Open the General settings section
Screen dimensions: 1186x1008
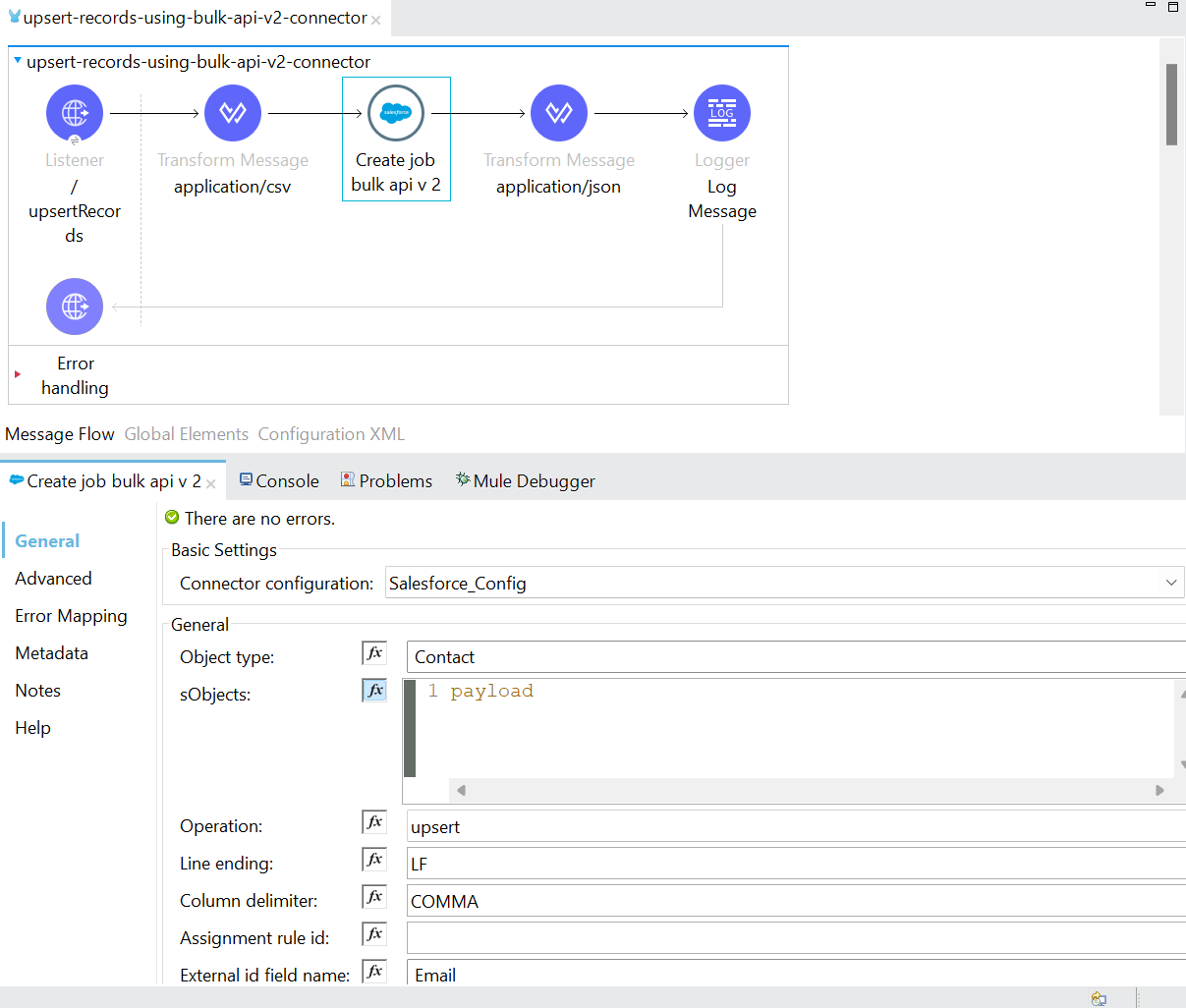[47, 541]
